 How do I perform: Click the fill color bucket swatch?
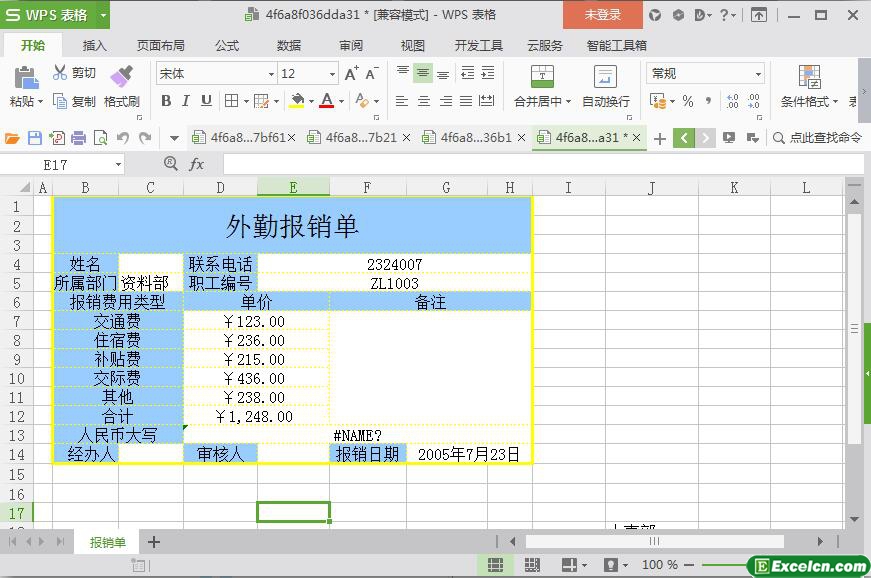(x=296, y=101)
